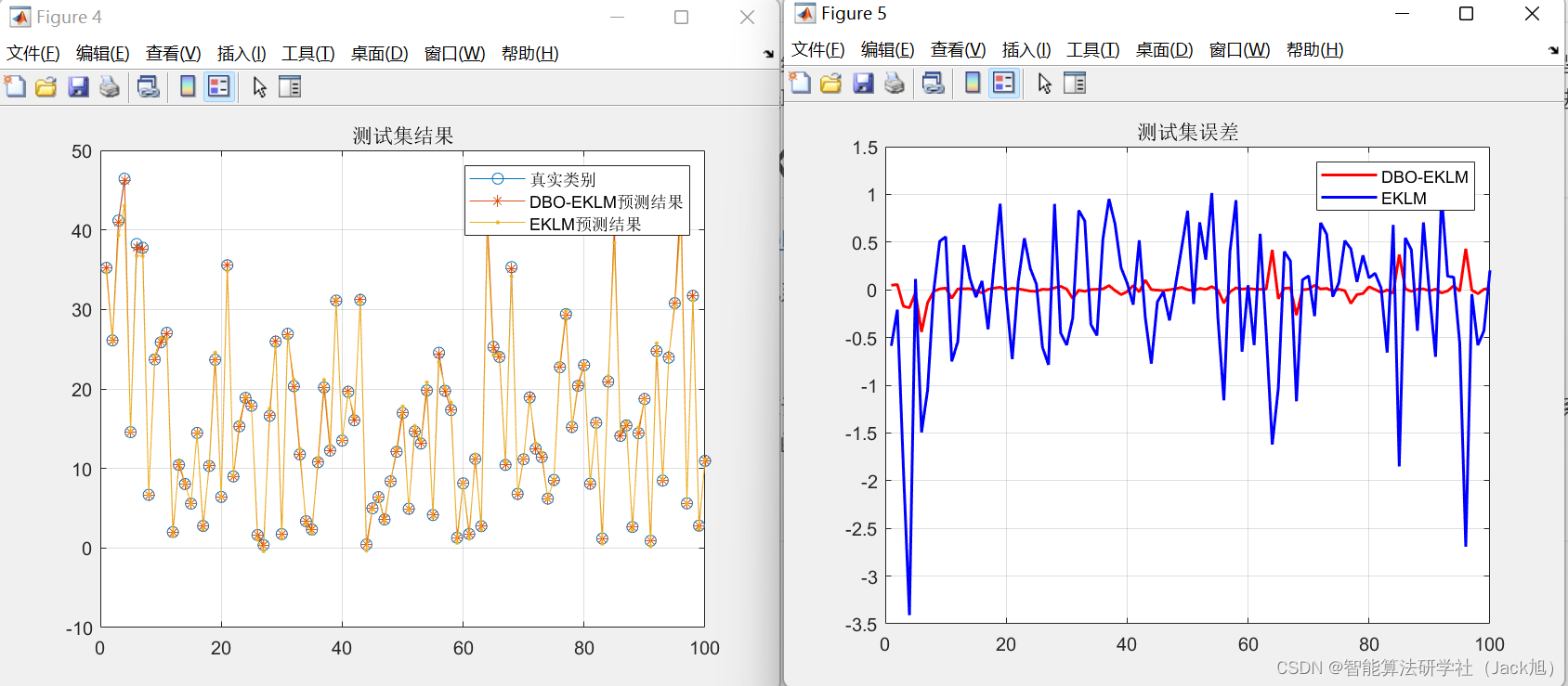Open 查看(V) menu in Figure 5
The width and height of the screenshot is (1568, 686).
point(958,50)
